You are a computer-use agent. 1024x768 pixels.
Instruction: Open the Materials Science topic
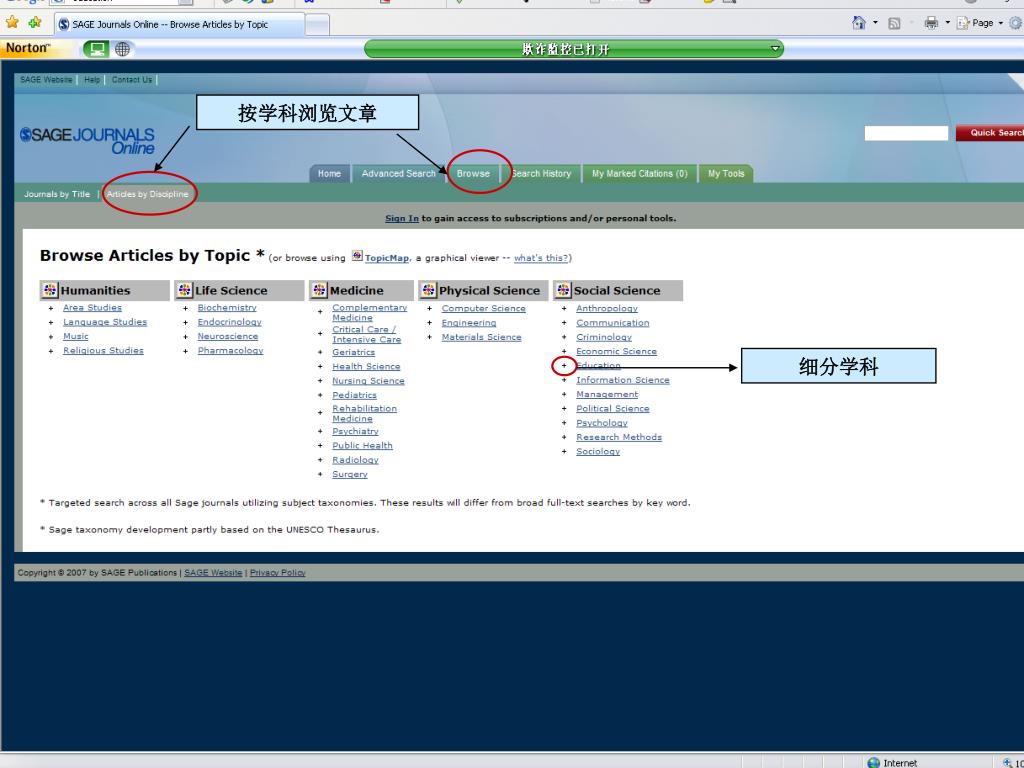[481, 337]
